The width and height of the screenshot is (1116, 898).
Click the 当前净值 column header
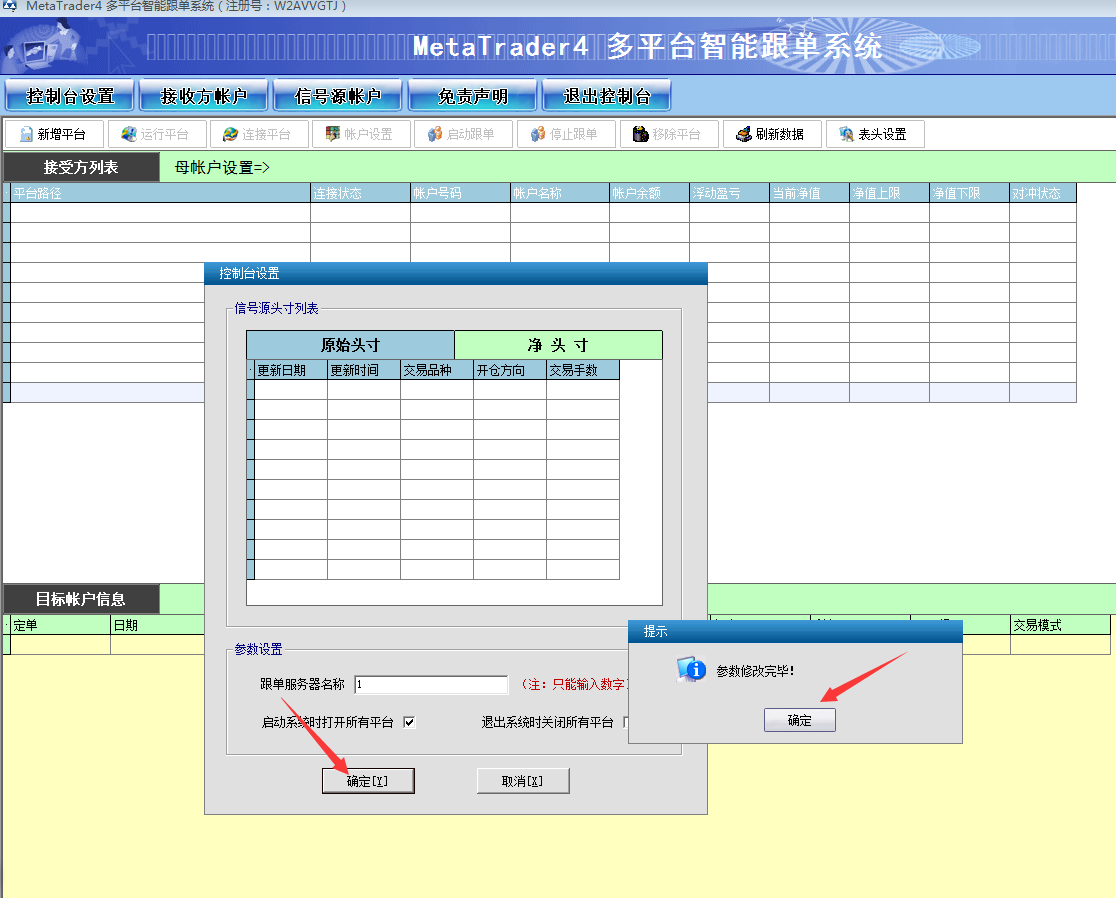tap(809, 193)
